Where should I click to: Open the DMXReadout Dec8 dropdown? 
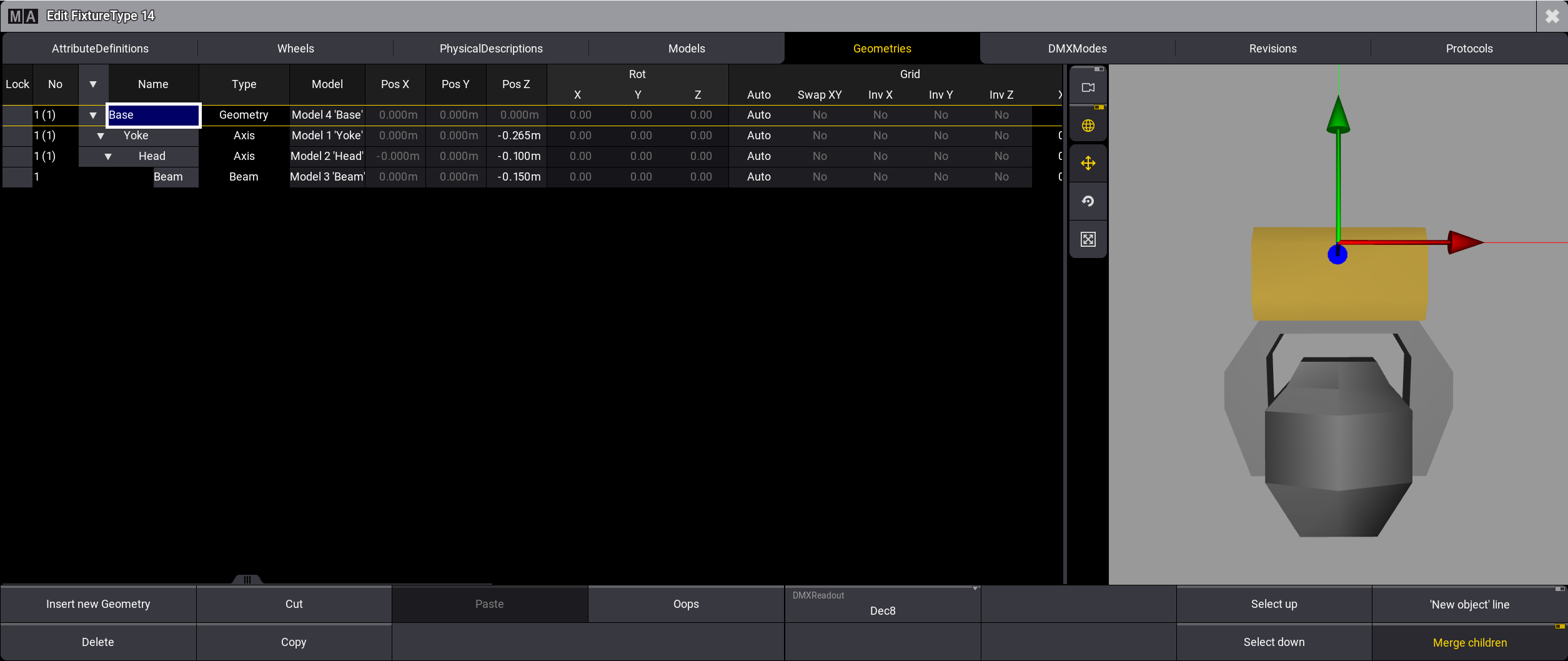(x=882, y=605)
